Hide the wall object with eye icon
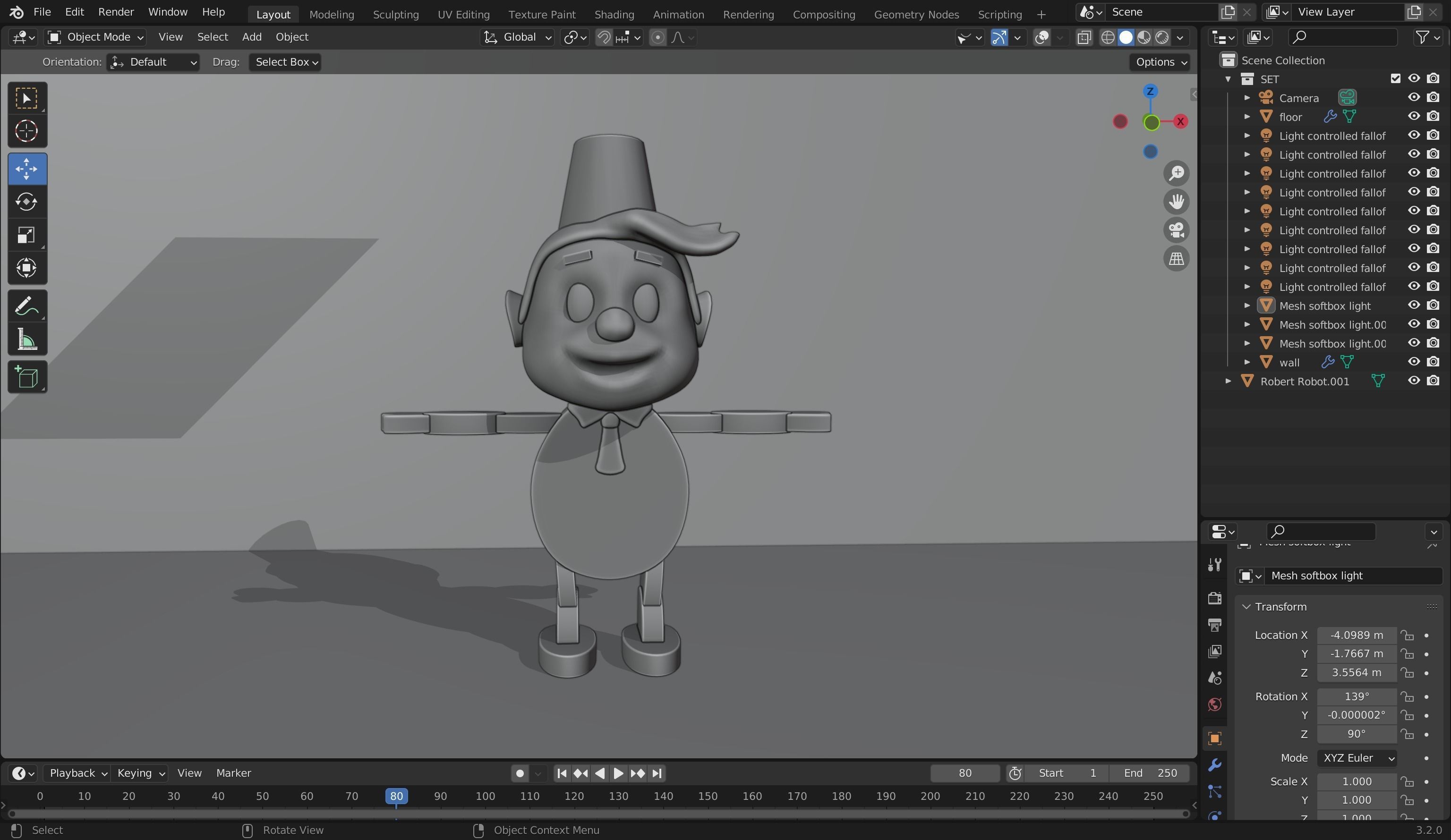The height and width of the screenshot is (840, 1451). point(1414,362)
